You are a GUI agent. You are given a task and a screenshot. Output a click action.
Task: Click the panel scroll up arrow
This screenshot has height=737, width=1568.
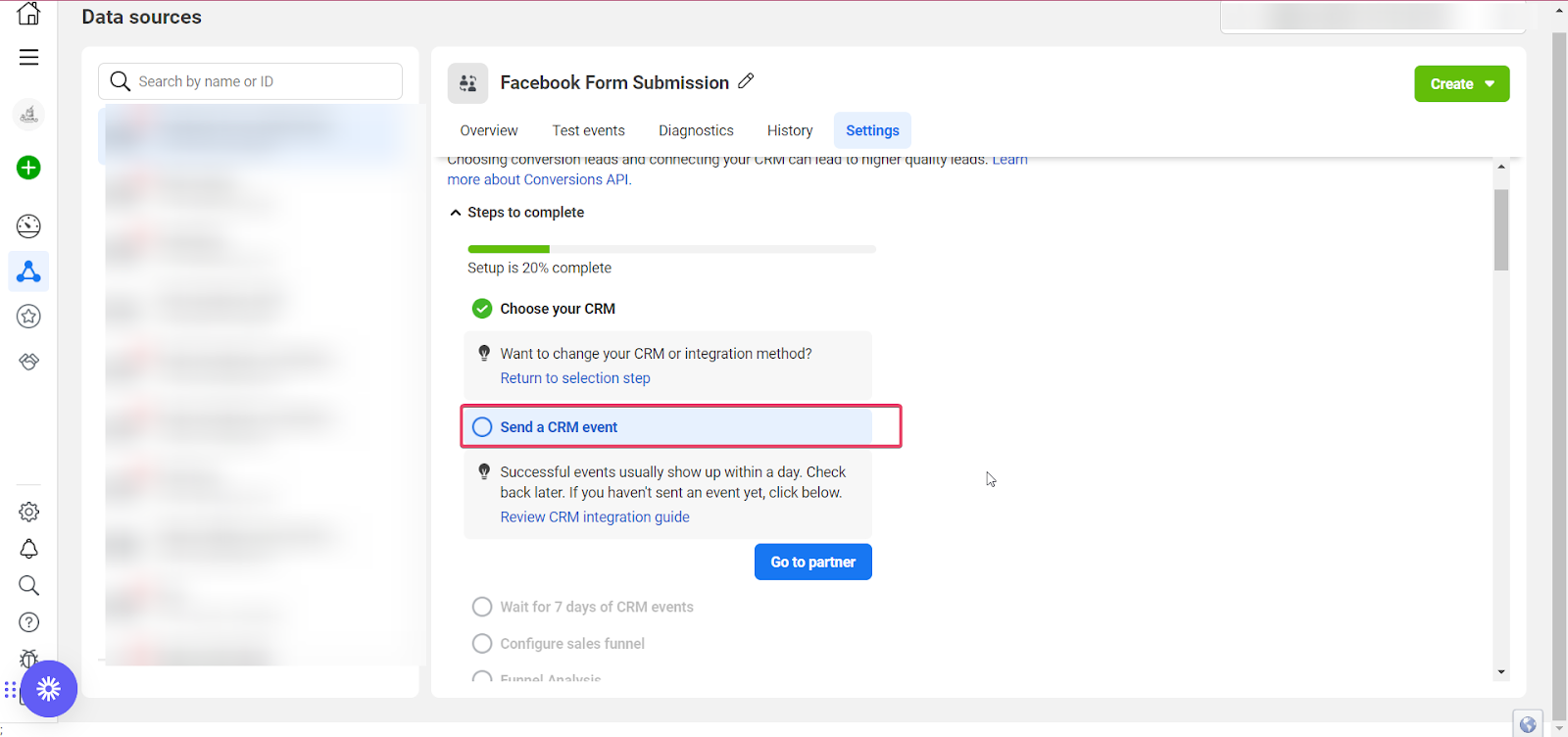click(1501, 168)
